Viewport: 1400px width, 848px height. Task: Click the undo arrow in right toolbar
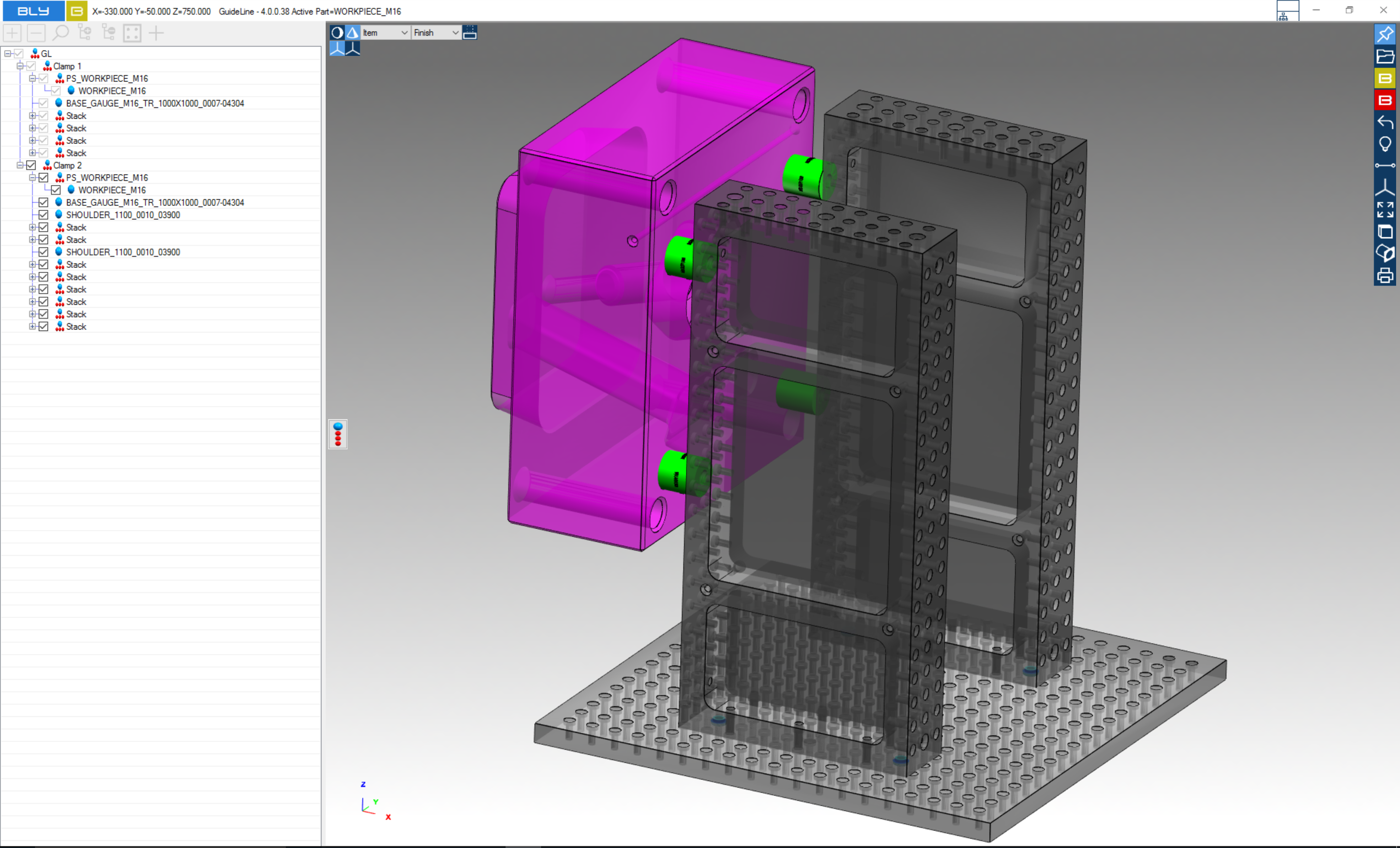(x=1384, y=122)
